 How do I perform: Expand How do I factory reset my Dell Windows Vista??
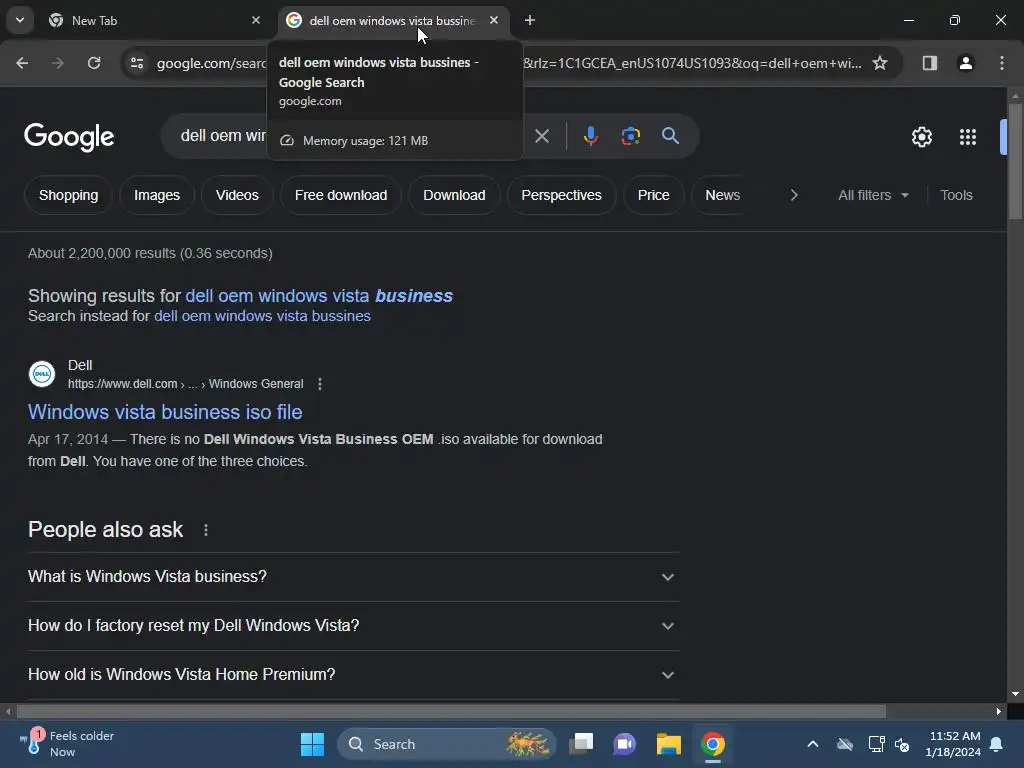coord(353,626)
